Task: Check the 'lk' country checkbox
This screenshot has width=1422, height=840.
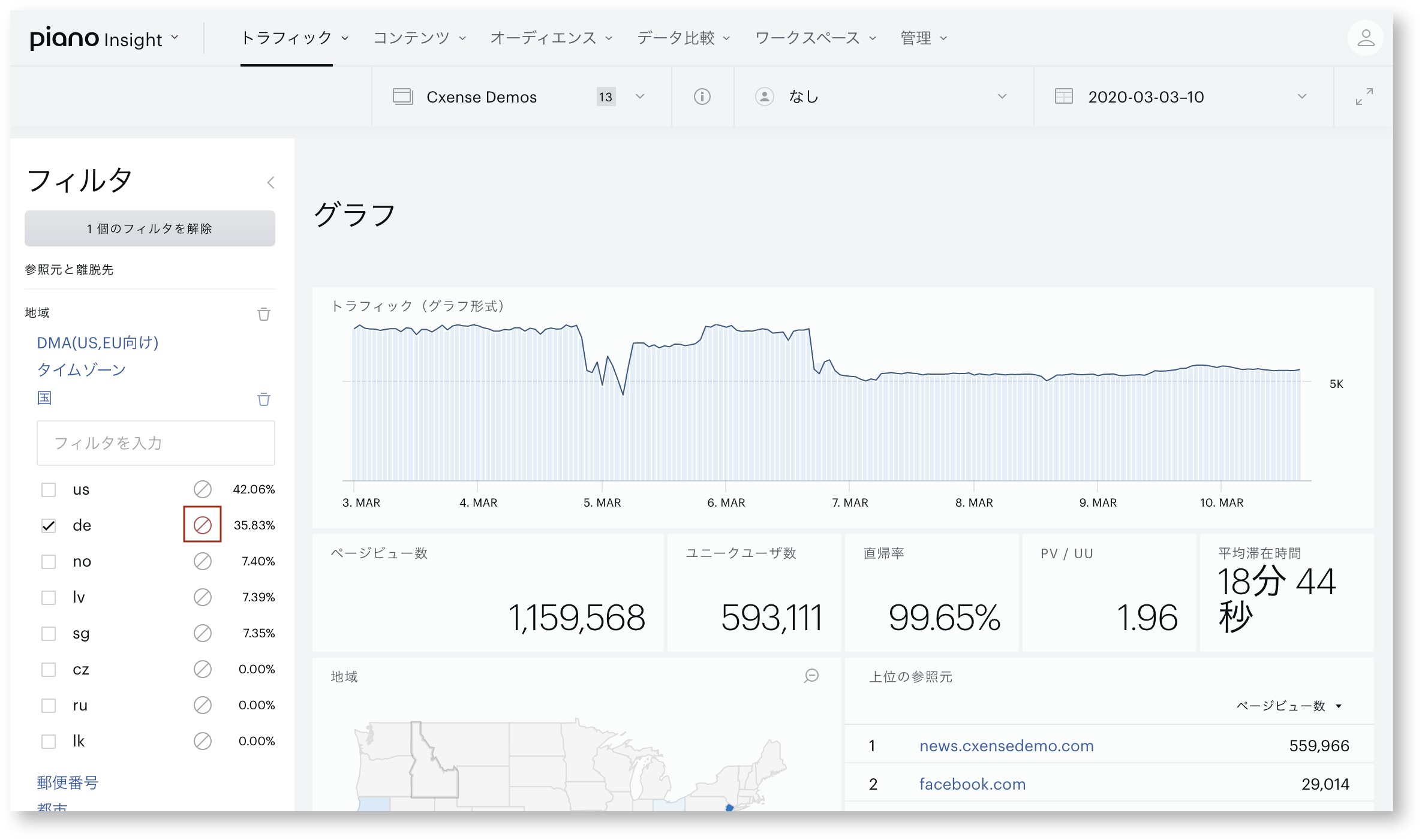Action: [49, 742]
